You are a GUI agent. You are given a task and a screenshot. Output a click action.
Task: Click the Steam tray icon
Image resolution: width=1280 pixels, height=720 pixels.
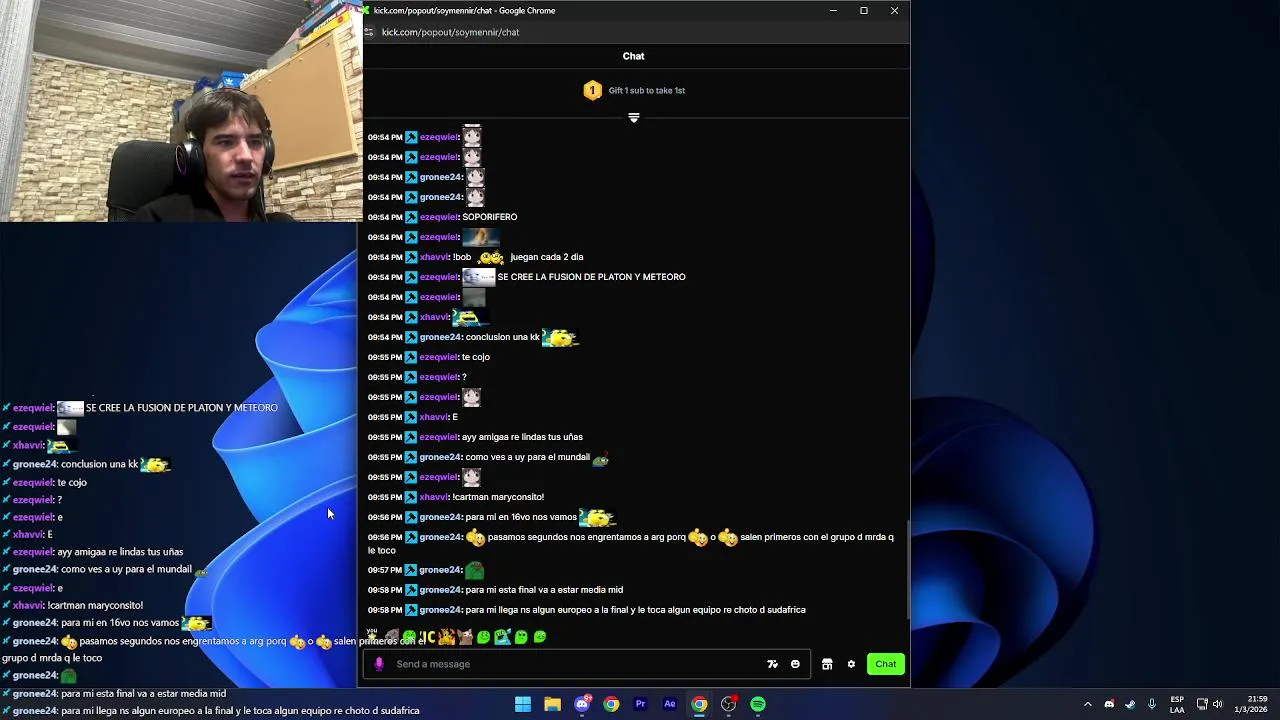[1130, 704]
